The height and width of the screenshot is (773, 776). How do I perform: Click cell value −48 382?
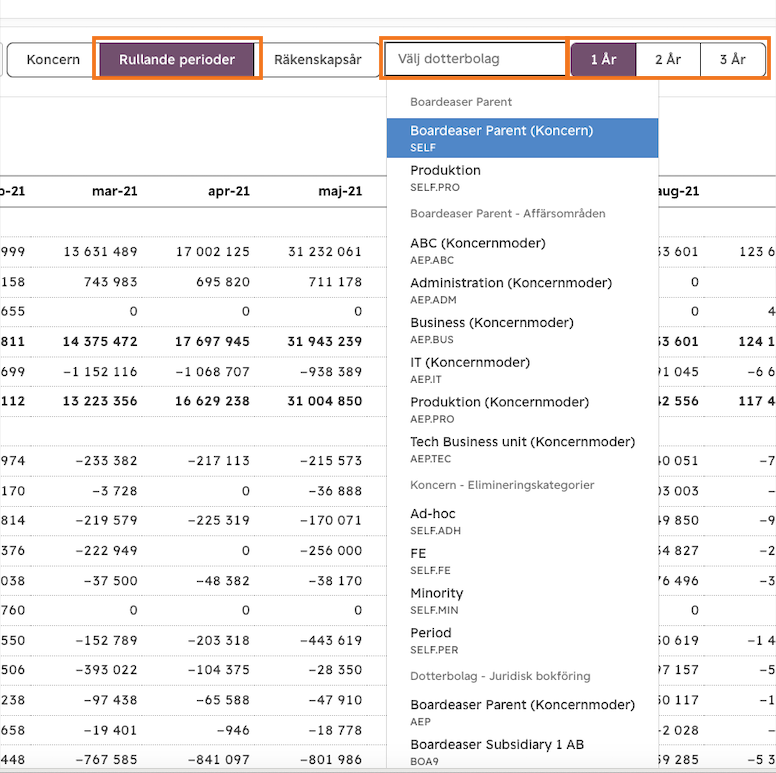(223, 581)
